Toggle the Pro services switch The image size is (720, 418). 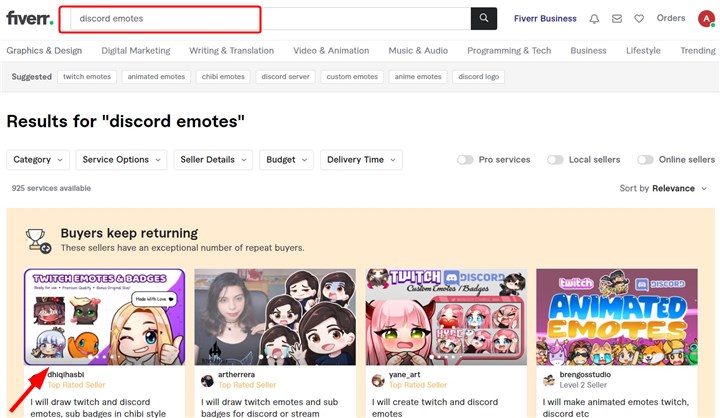(465, 160)
